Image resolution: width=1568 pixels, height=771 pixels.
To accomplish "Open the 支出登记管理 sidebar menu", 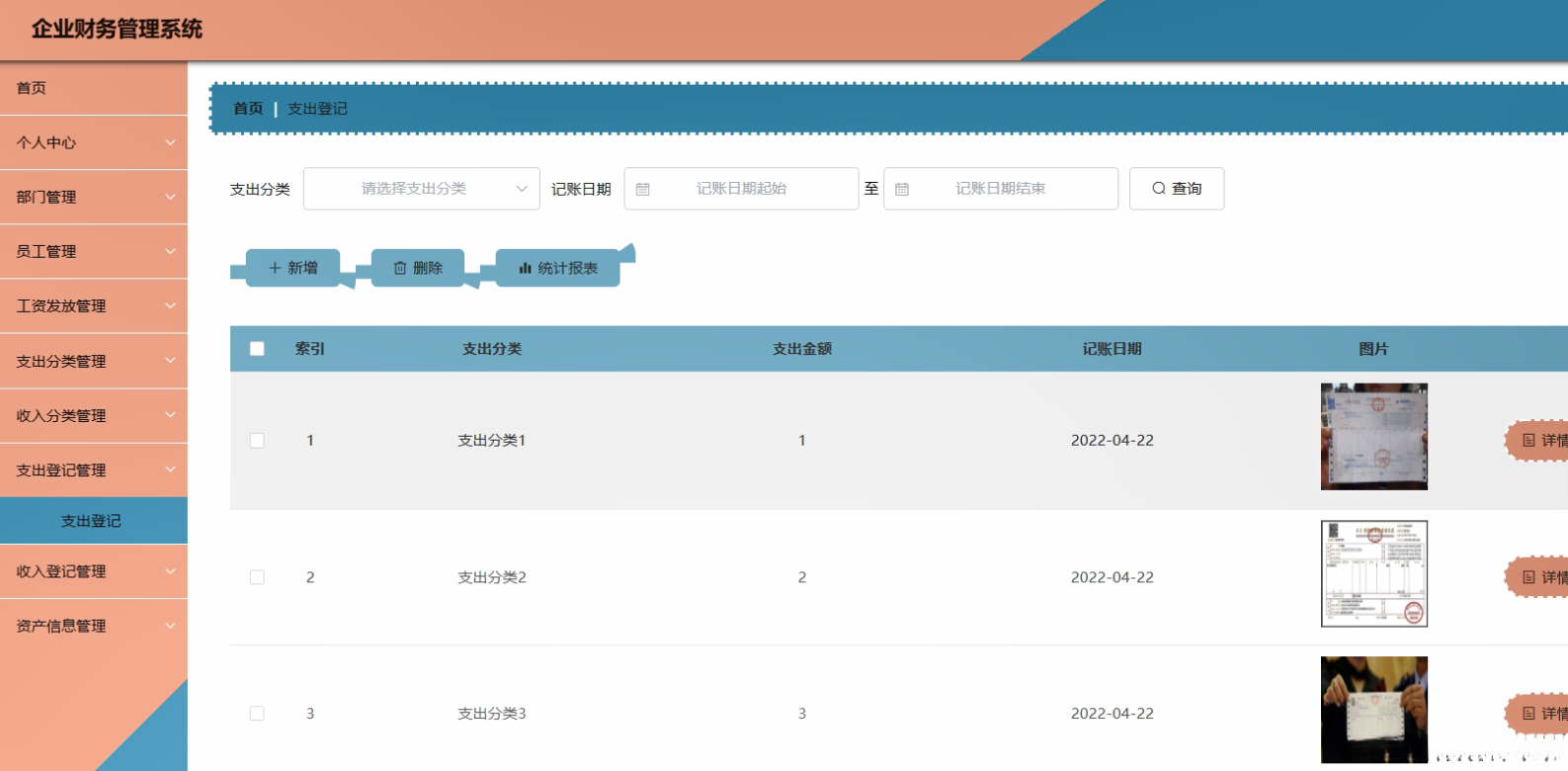I will pos(94,470).
